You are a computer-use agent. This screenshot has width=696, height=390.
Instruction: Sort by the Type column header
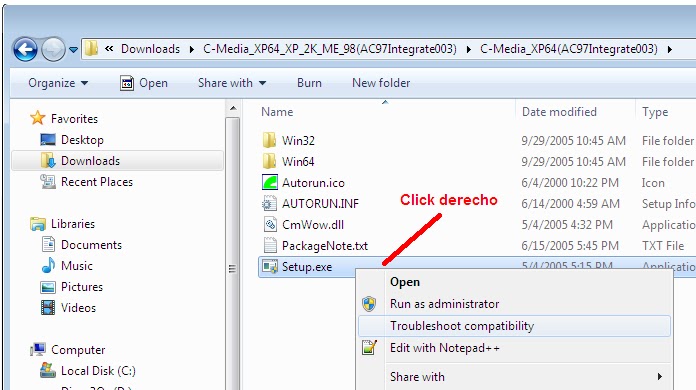click(655, 112)
